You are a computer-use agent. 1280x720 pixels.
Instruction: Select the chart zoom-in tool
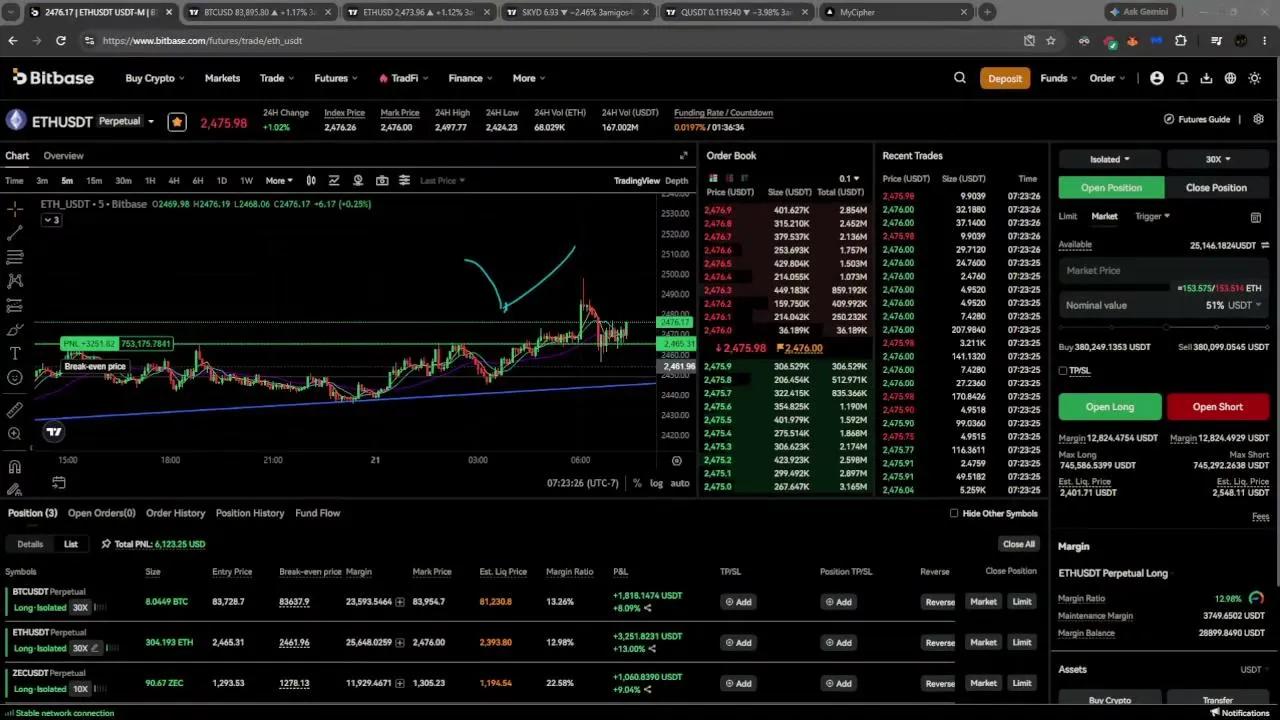[x=15, y=434]
